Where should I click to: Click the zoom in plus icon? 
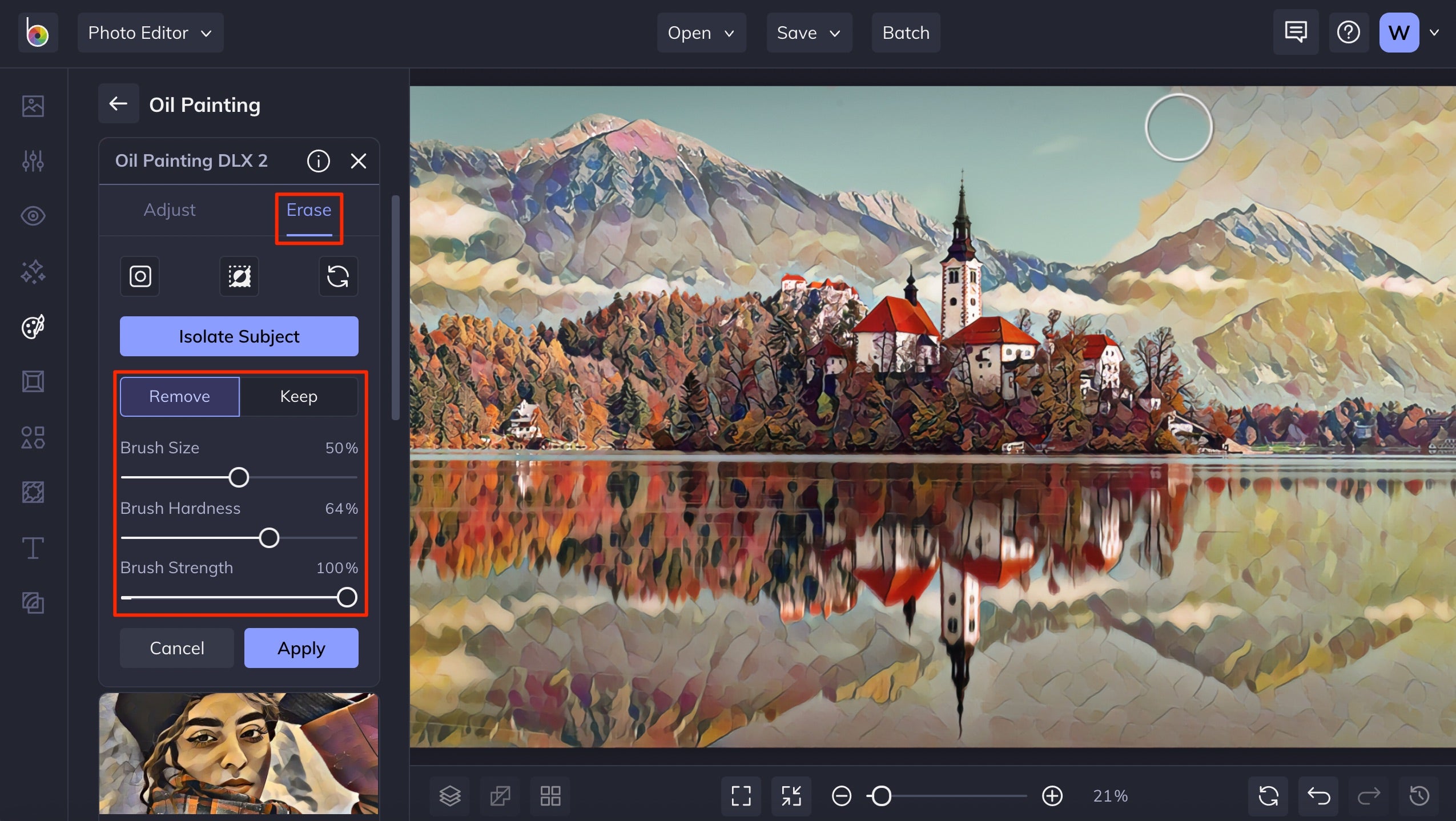[x=1052, y=795]
